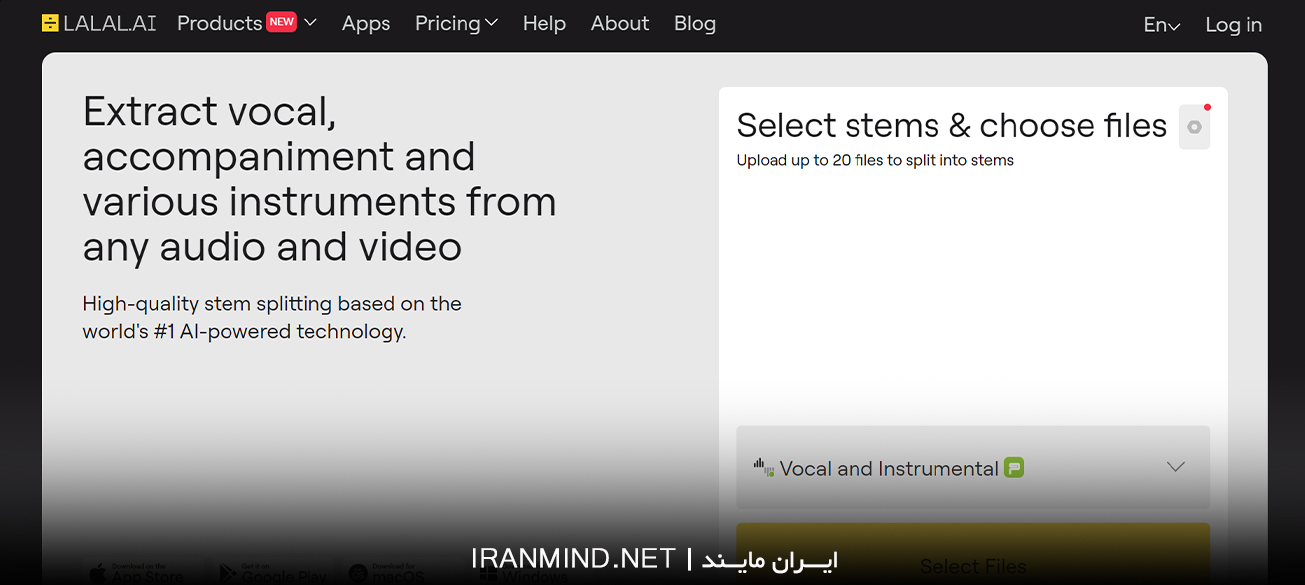
Task: Open the Help menu item
Action: pos(544,23)
